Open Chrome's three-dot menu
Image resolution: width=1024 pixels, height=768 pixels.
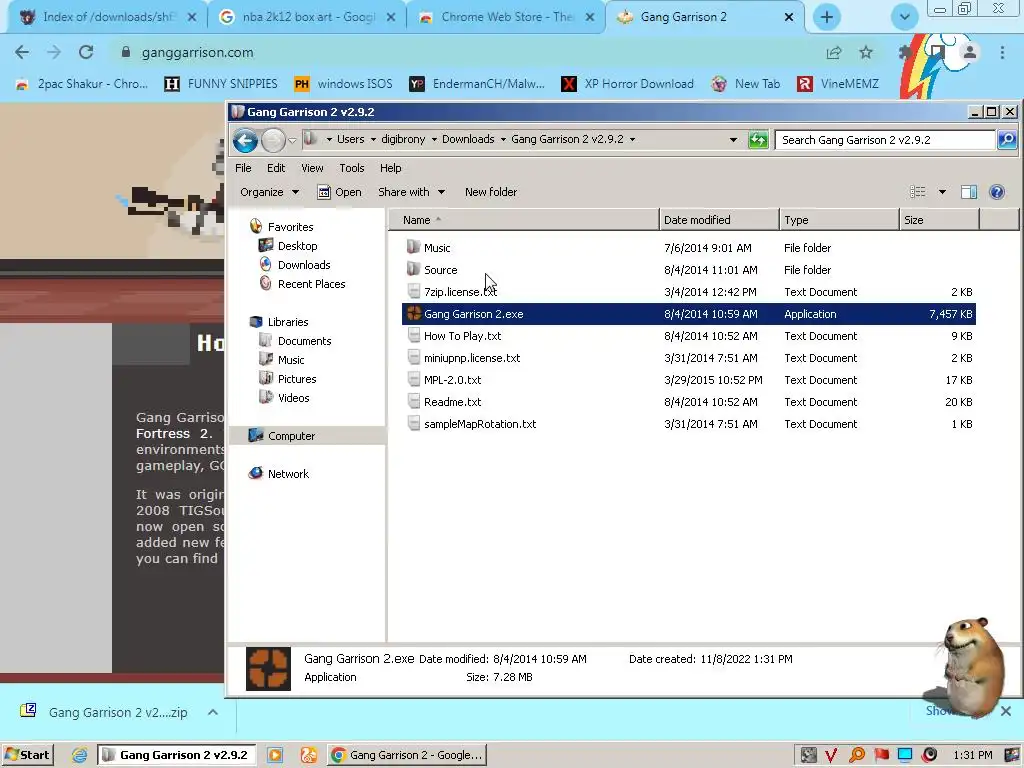1002,52
